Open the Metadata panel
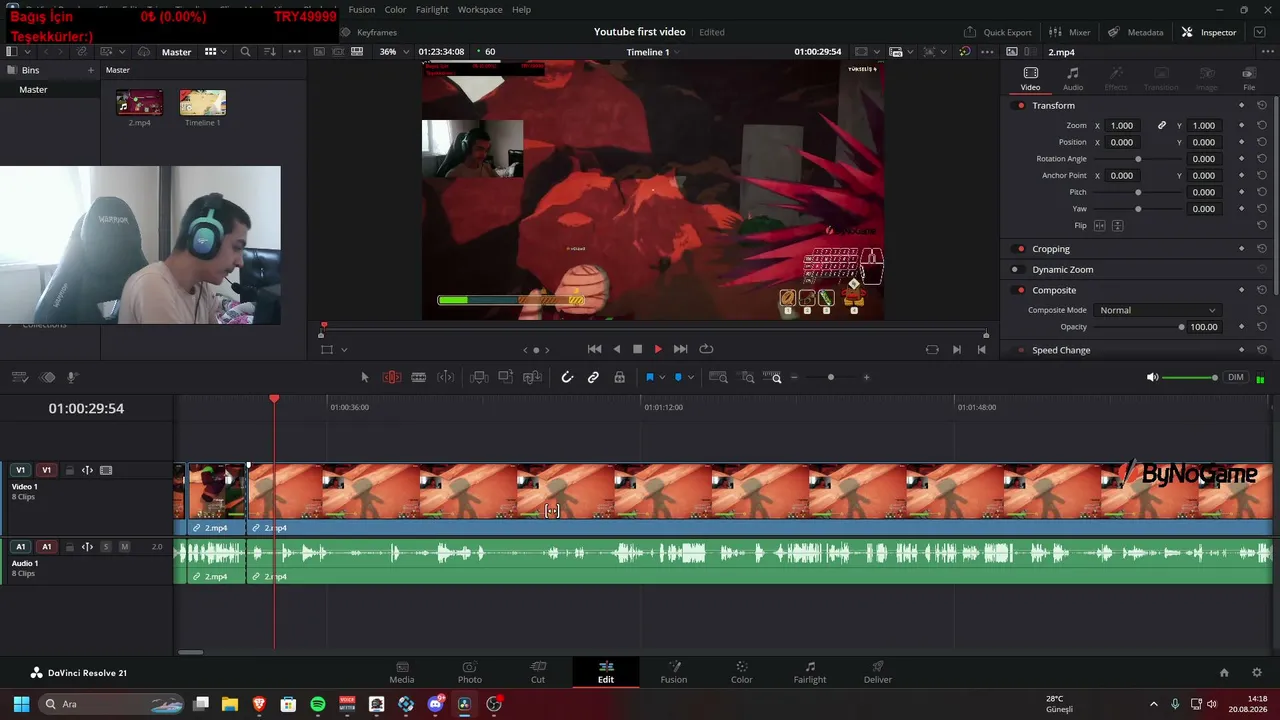1280x720 pixels. pos(1136,32)
